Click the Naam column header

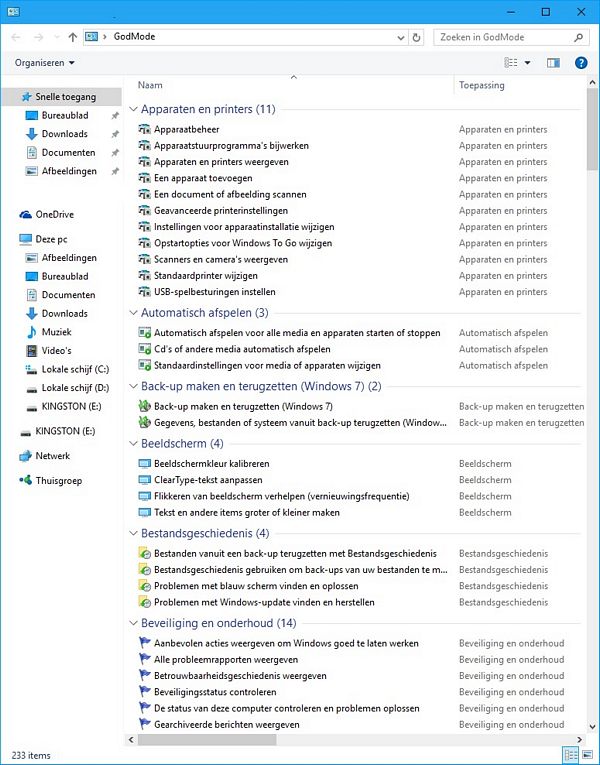pos(150,85)
